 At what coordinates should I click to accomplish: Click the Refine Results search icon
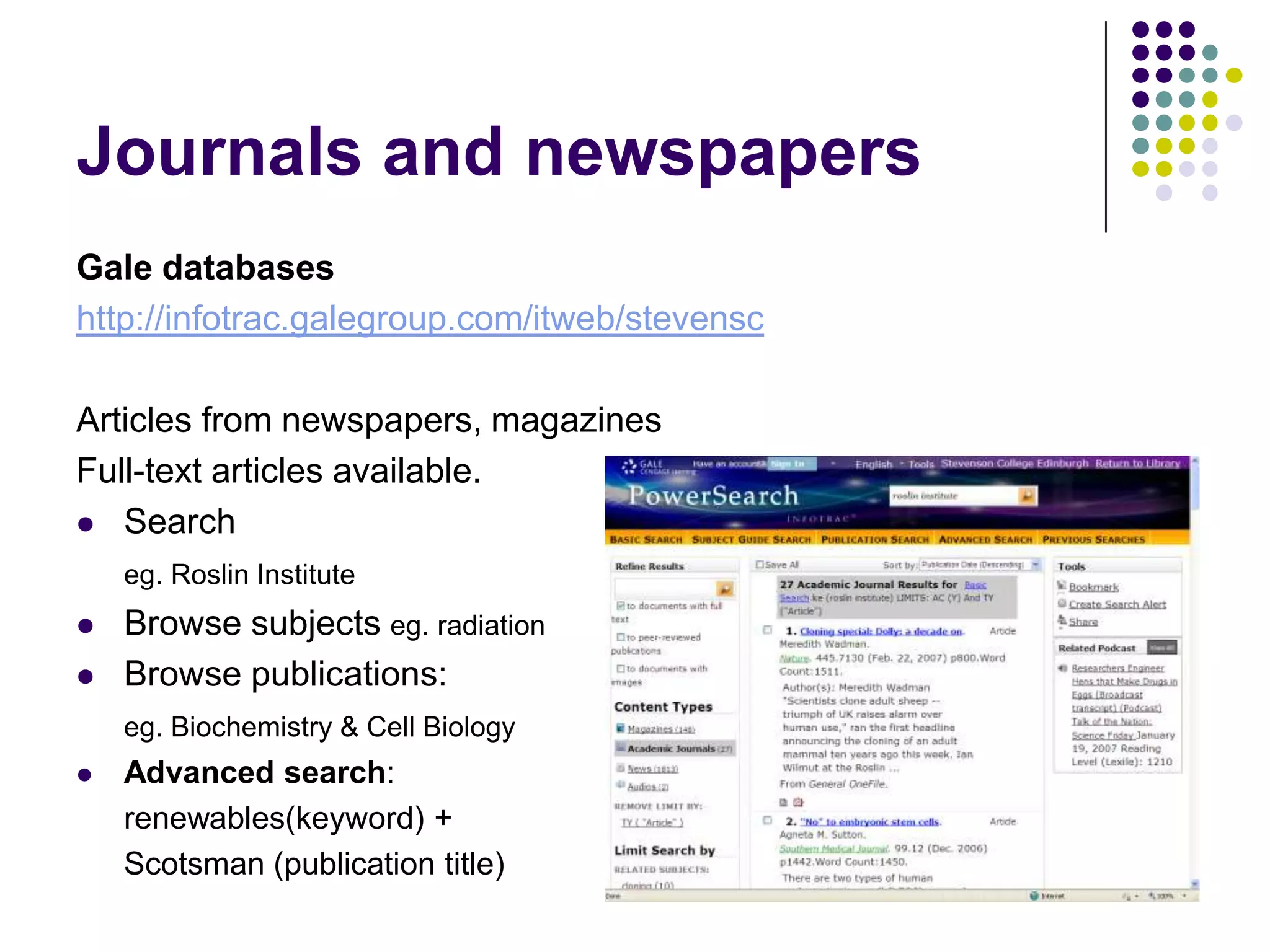pyautogui.click(x=724, y=588)
